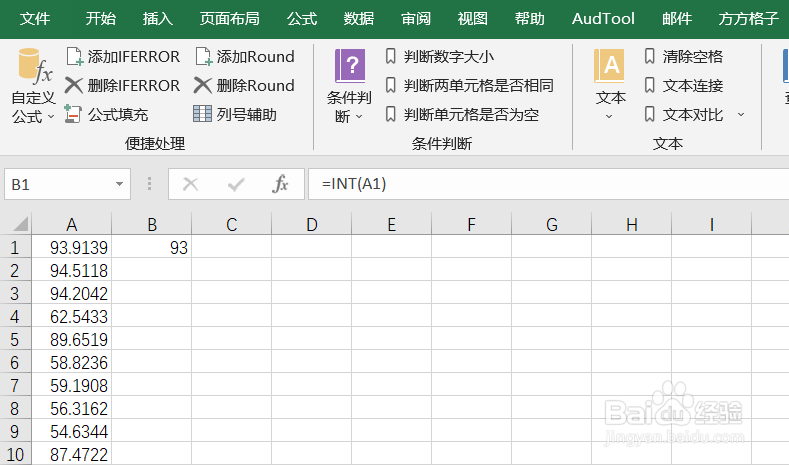Select row 5 header
This screenshot has width=789, height=465.
(x=15, y=339)
